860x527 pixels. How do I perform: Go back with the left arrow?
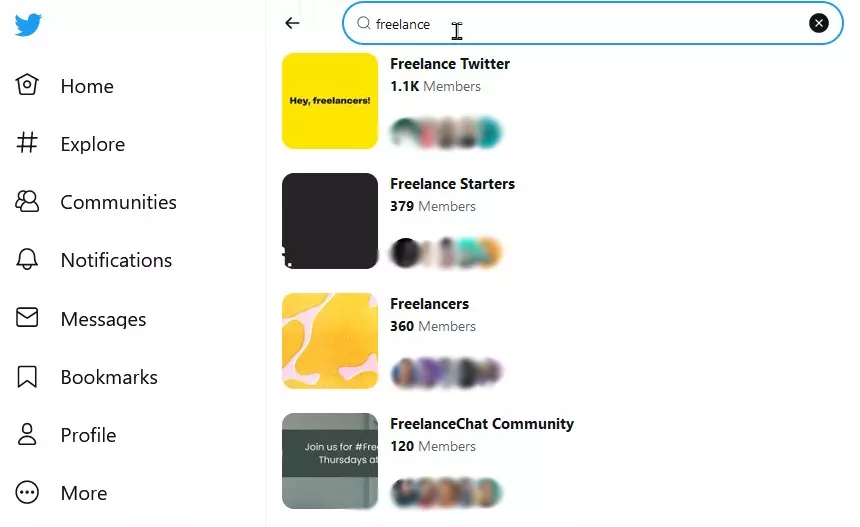point(292,23)
